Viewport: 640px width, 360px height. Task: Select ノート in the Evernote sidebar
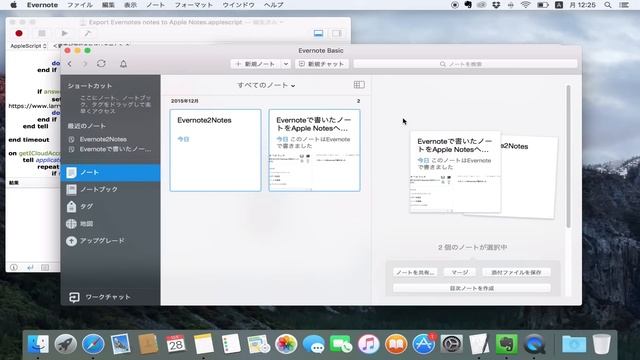(x=110, y=173)
